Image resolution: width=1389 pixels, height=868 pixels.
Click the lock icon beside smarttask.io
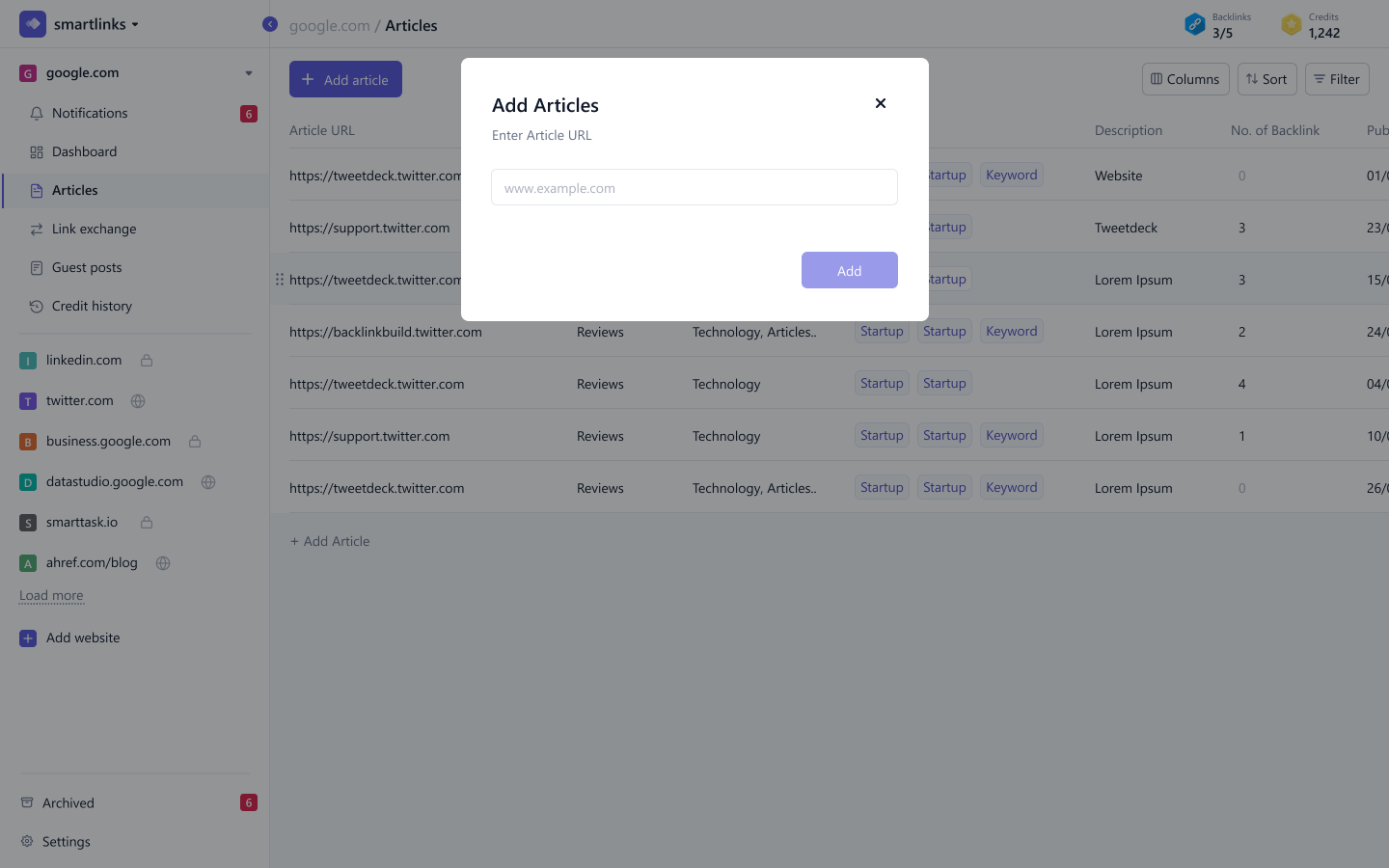(147, 523)
